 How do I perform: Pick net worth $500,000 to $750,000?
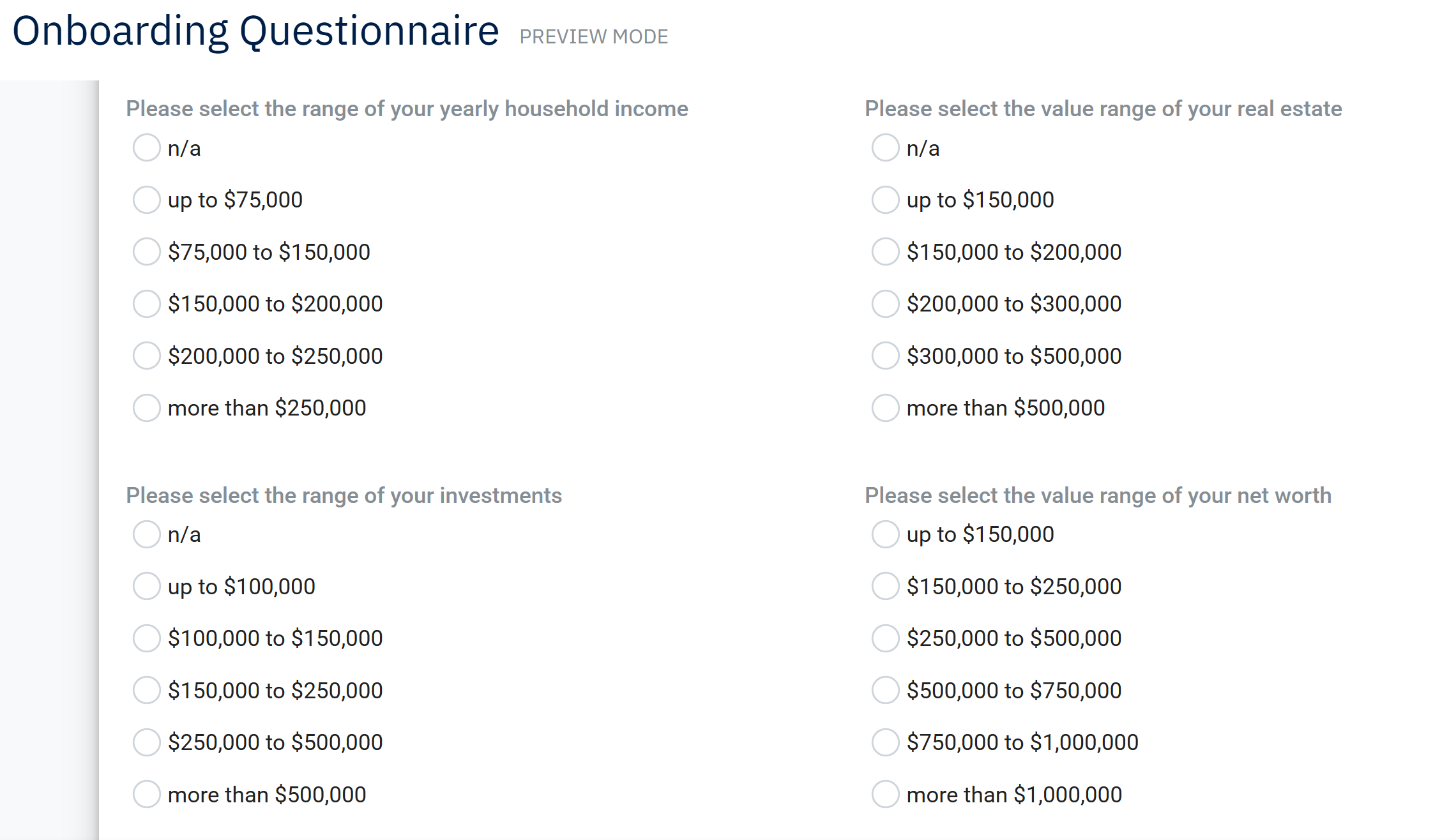885,690
